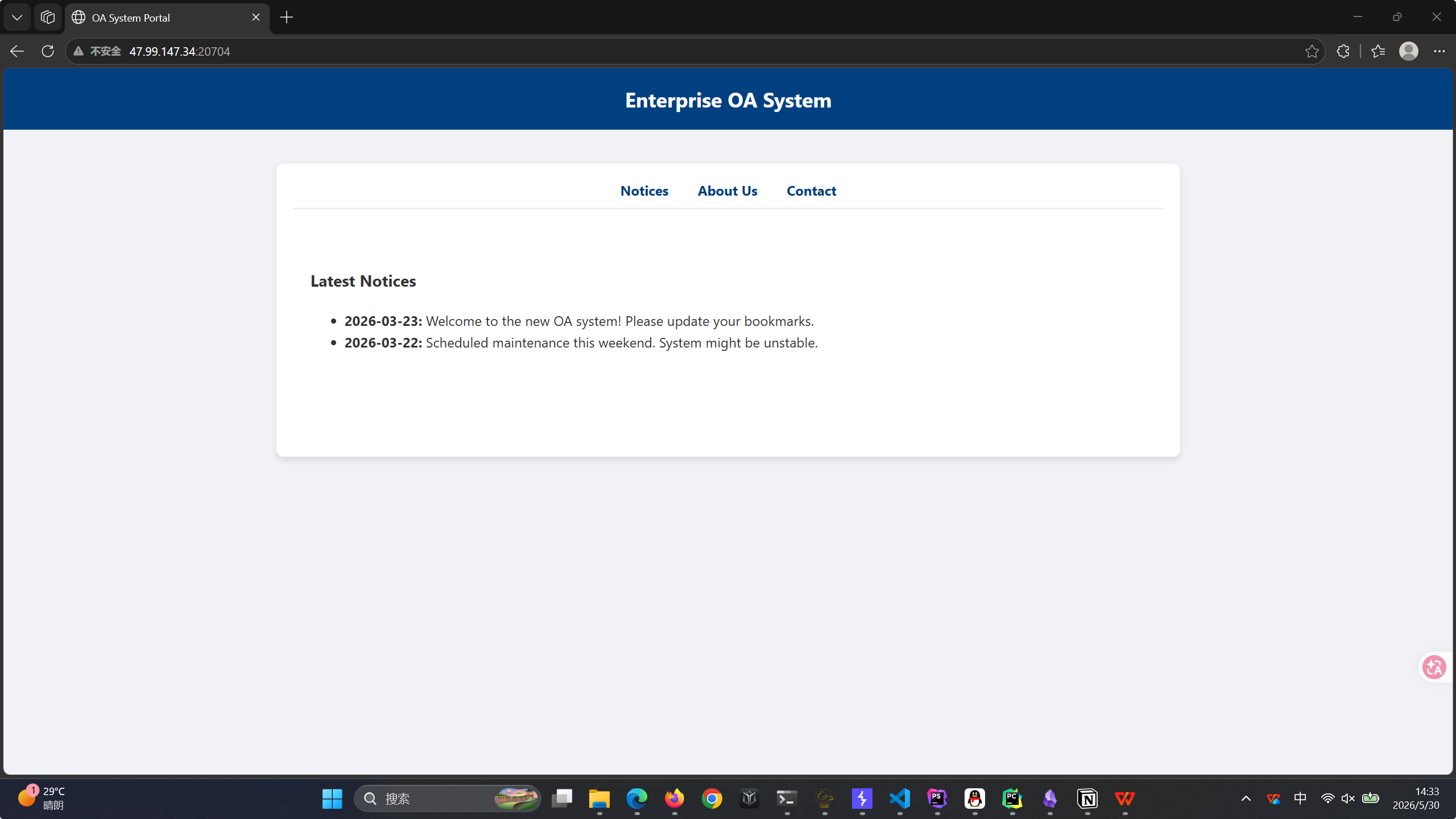The width and height of the screenshot is (1456, 819).
Task: Open QQ penguin app on the taskbar
Action: coord(975,799)
